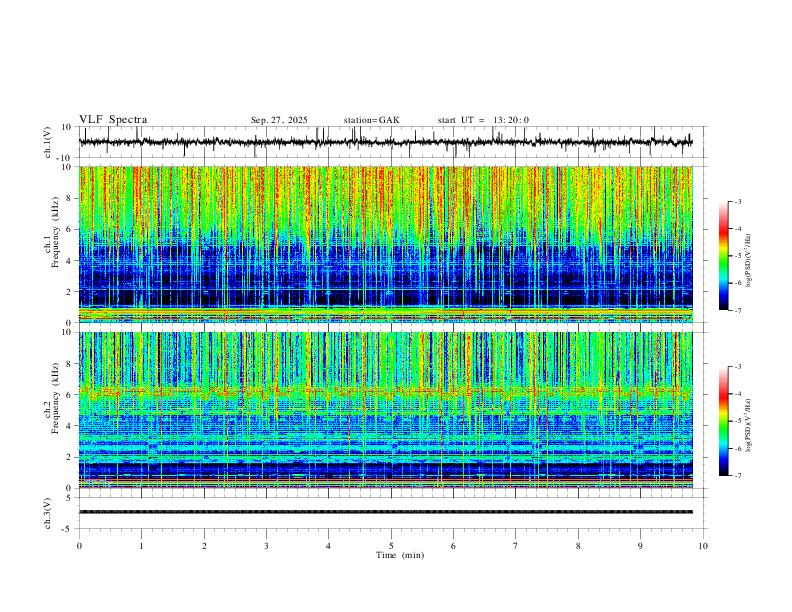Viewport: 792px width, 612px height.
Task: Click the ch.3 flat voltage trace
Action: 386,512
